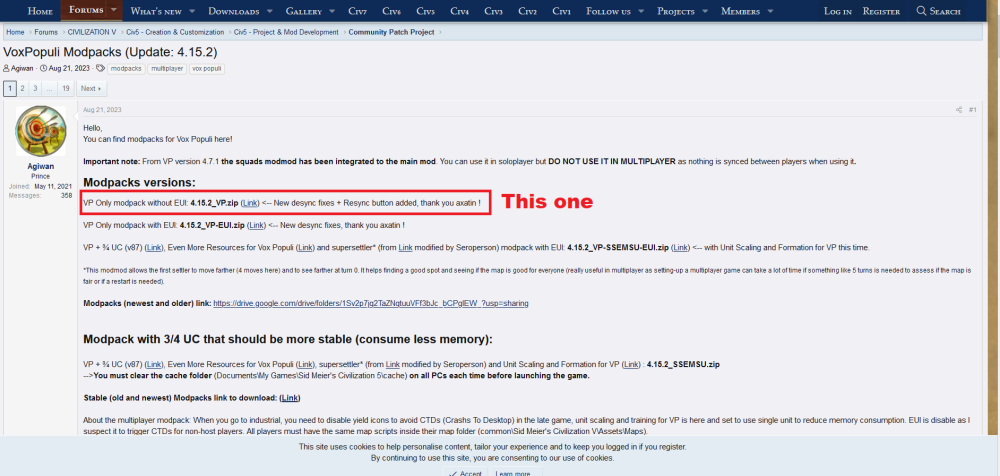Click the modpacks tag
The height and width of the screenshot is (476, 1000).
point(126,68)
